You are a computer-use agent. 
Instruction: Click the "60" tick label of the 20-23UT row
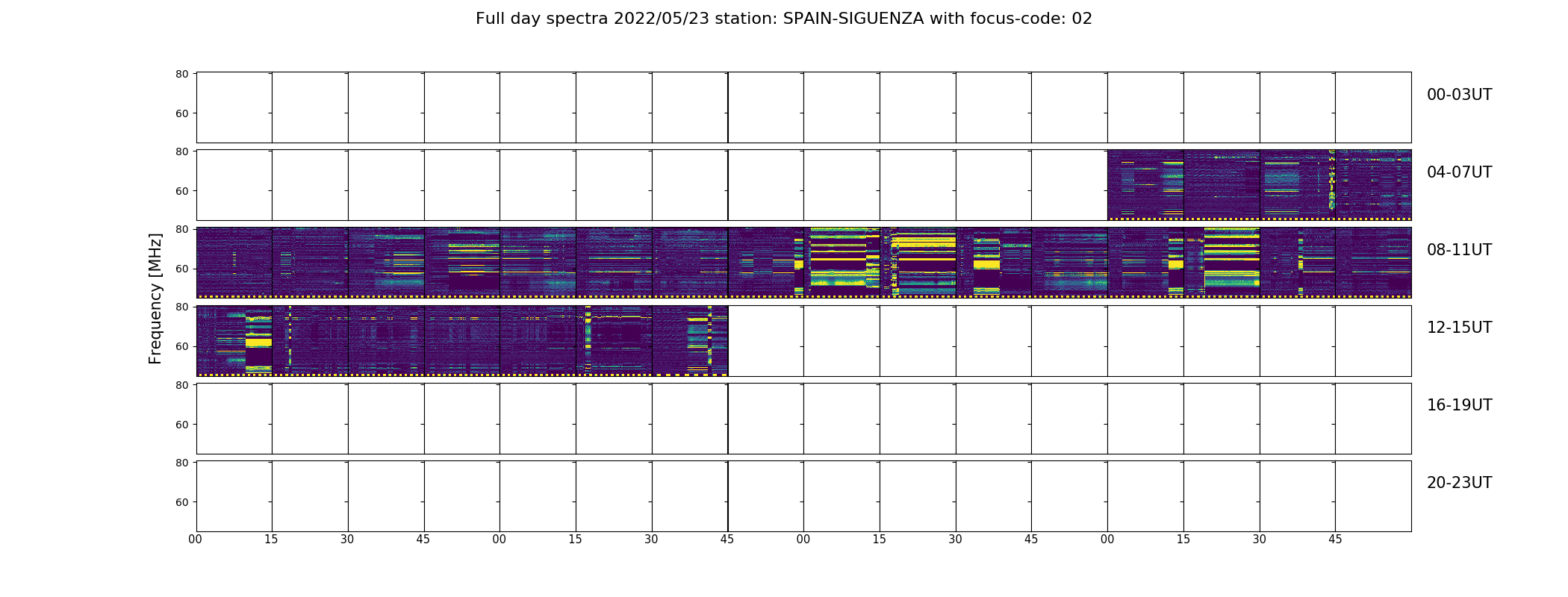(181, 502)
